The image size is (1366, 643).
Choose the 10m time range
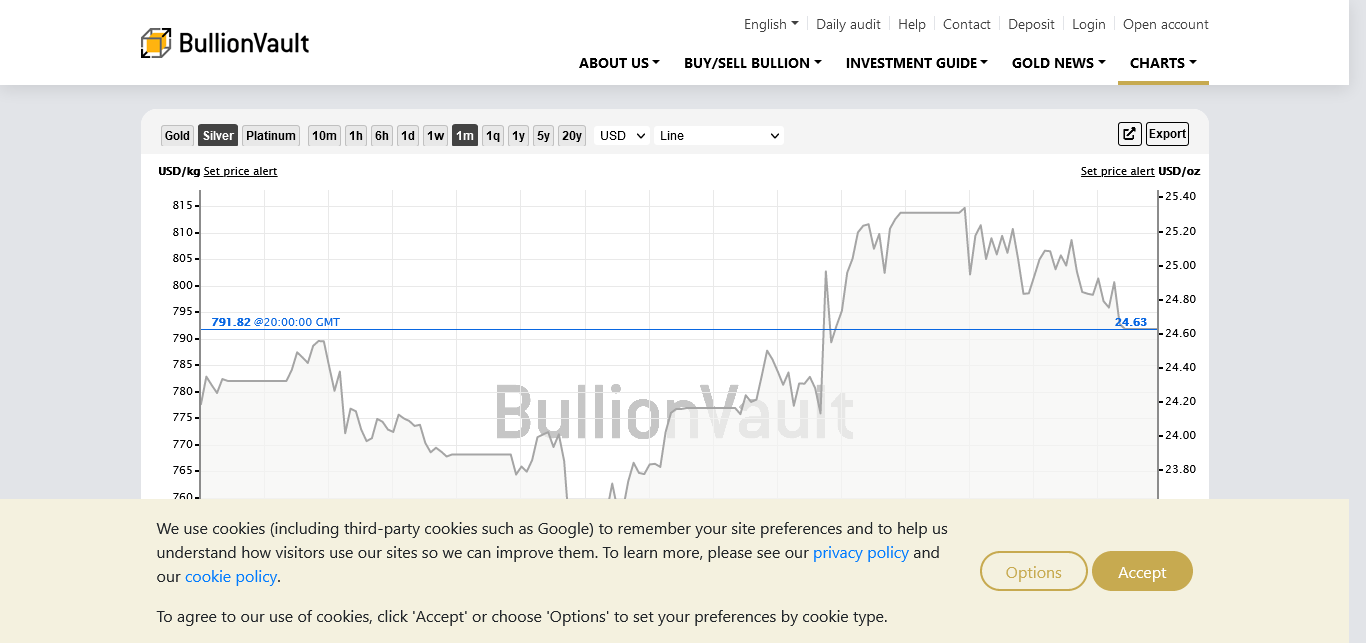[x=324, y=136]
